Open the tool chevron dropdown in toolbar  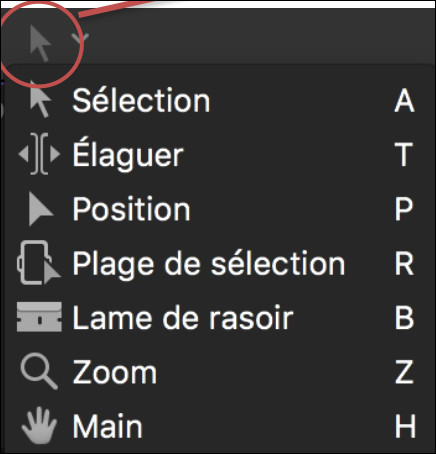80,39
